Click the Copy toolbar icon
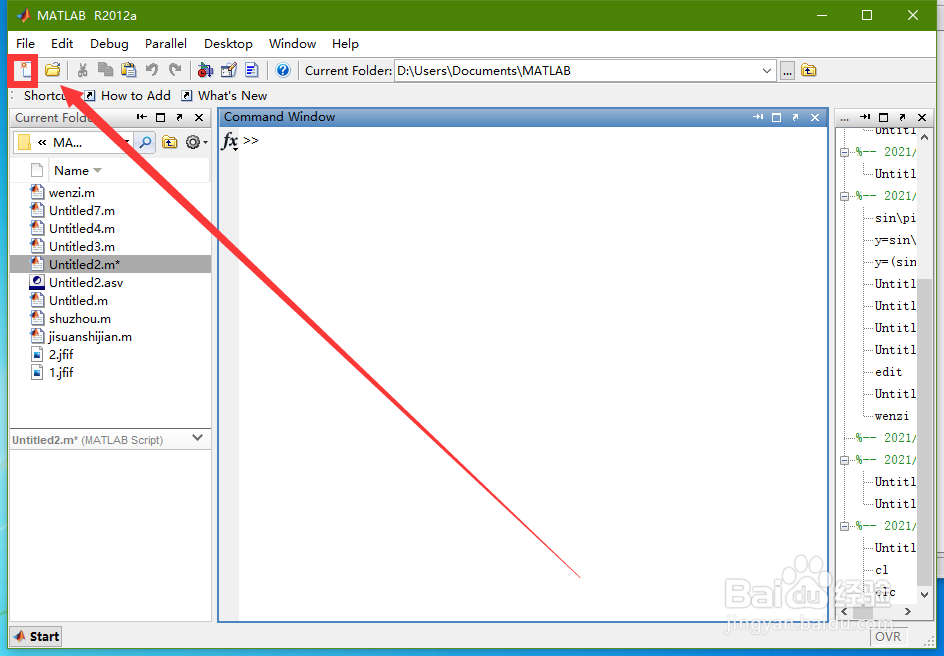The height and width of the screenshot is (656, 944). (x=105, y=70)
